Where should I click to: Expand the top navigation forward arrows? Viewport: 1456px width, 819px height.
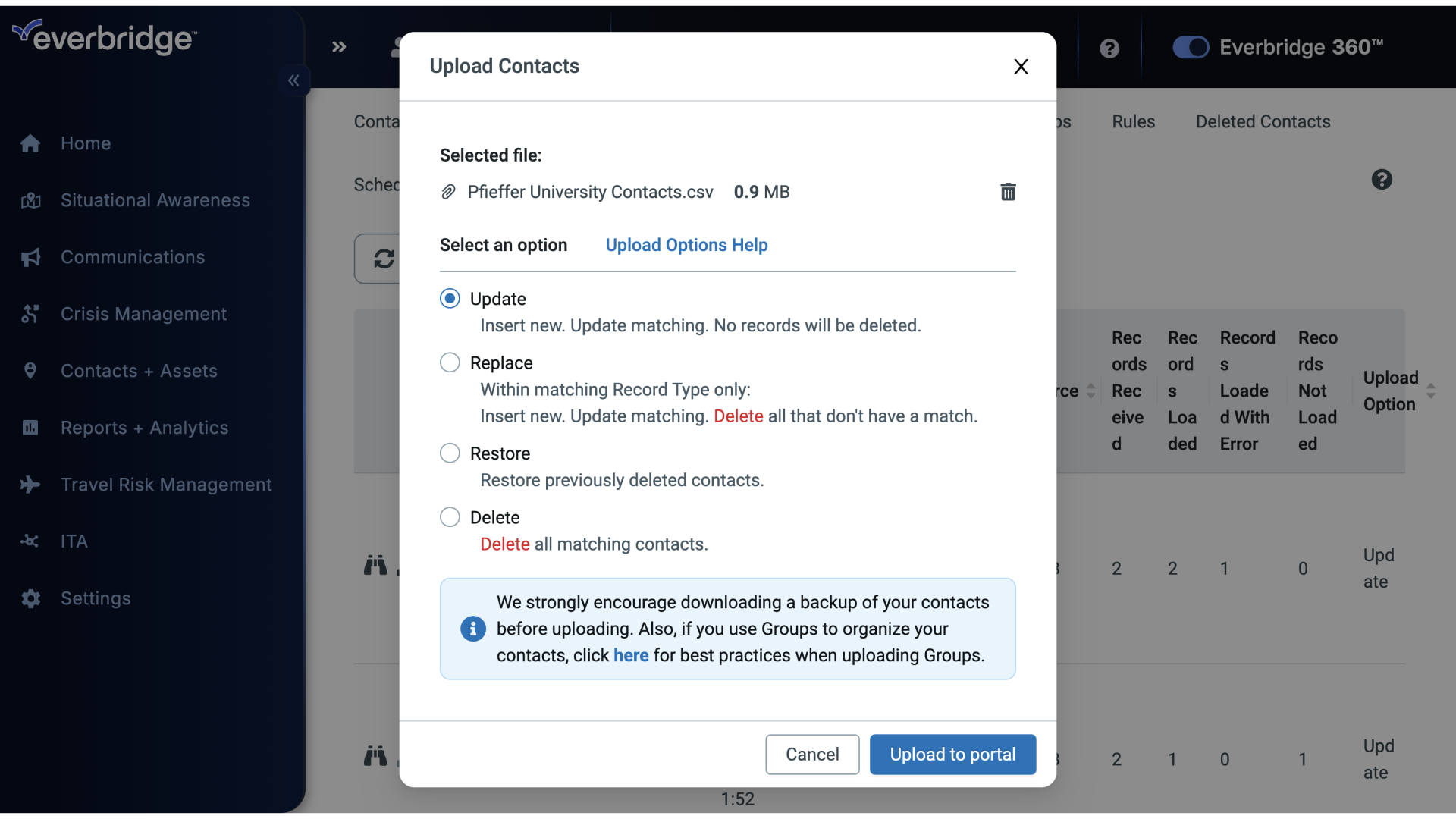(x=339, y=46)
